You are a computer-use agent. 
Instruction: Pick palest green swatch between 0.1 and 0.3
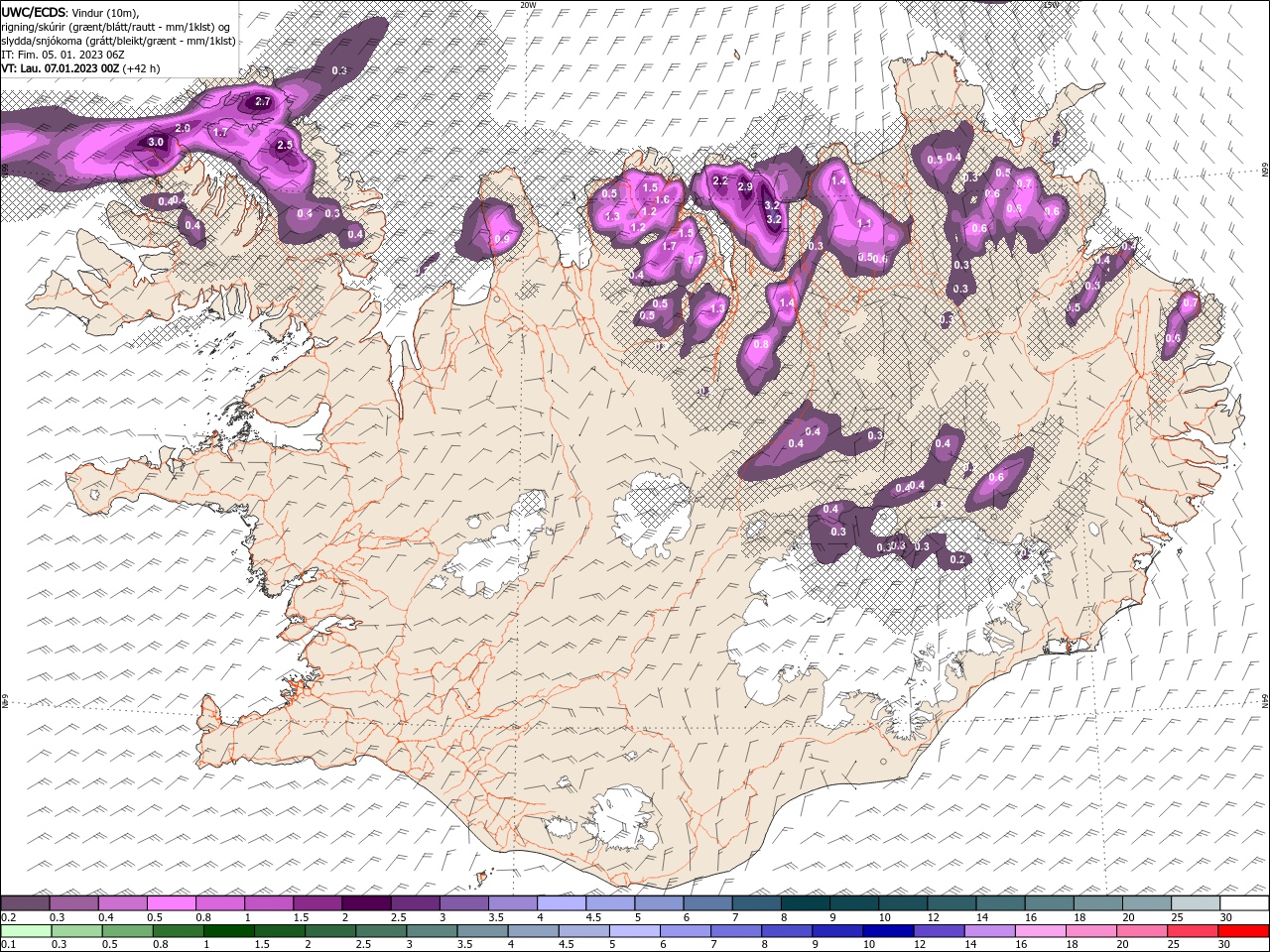26,931
